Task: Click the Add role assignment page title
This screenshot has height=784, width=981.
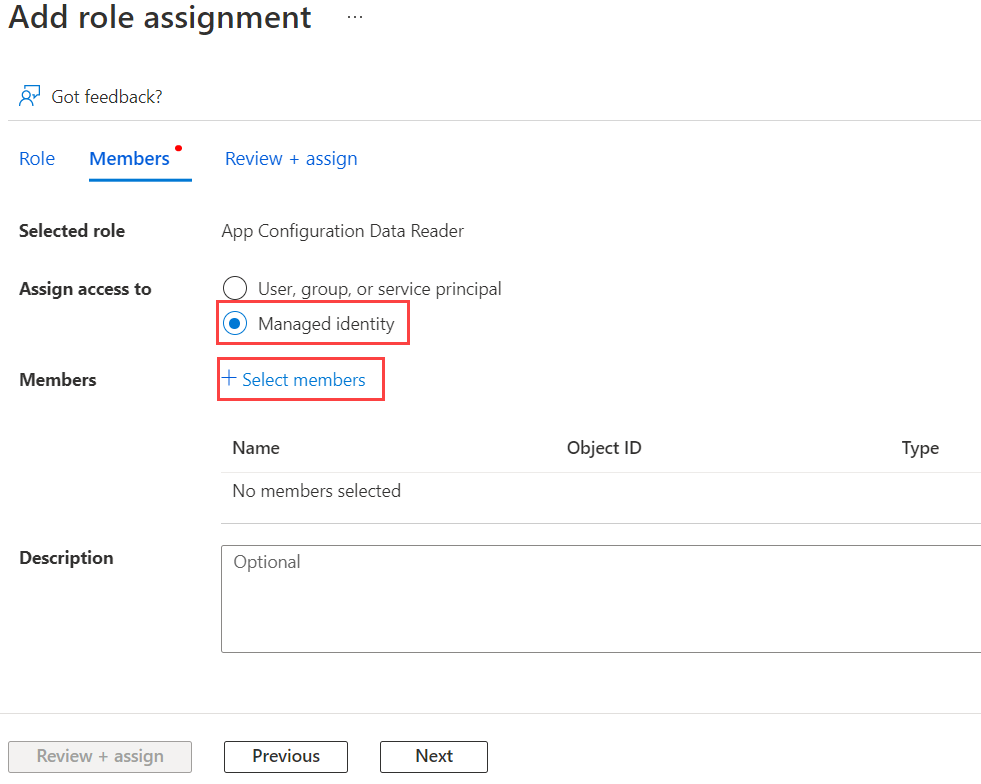Action: (158, 18)
